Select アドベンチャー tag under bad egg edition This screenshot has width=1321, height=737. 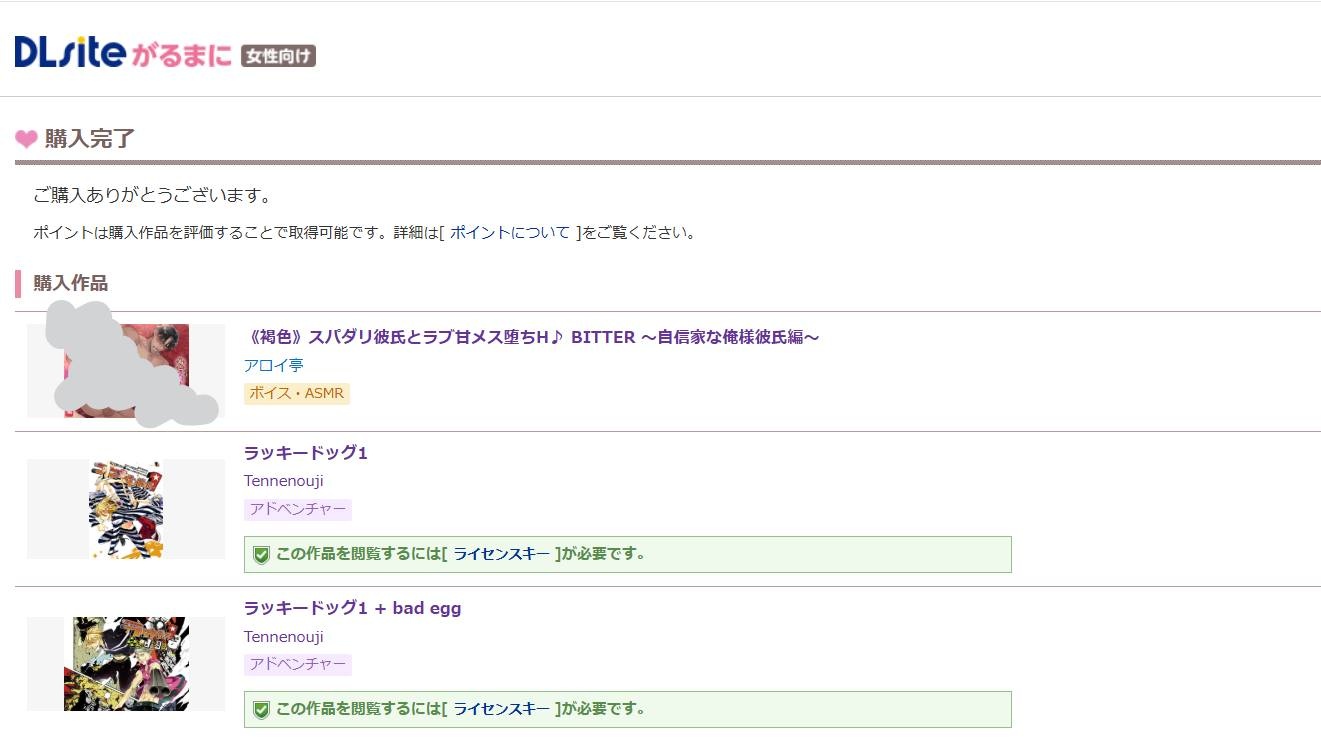tap(297, 665)
